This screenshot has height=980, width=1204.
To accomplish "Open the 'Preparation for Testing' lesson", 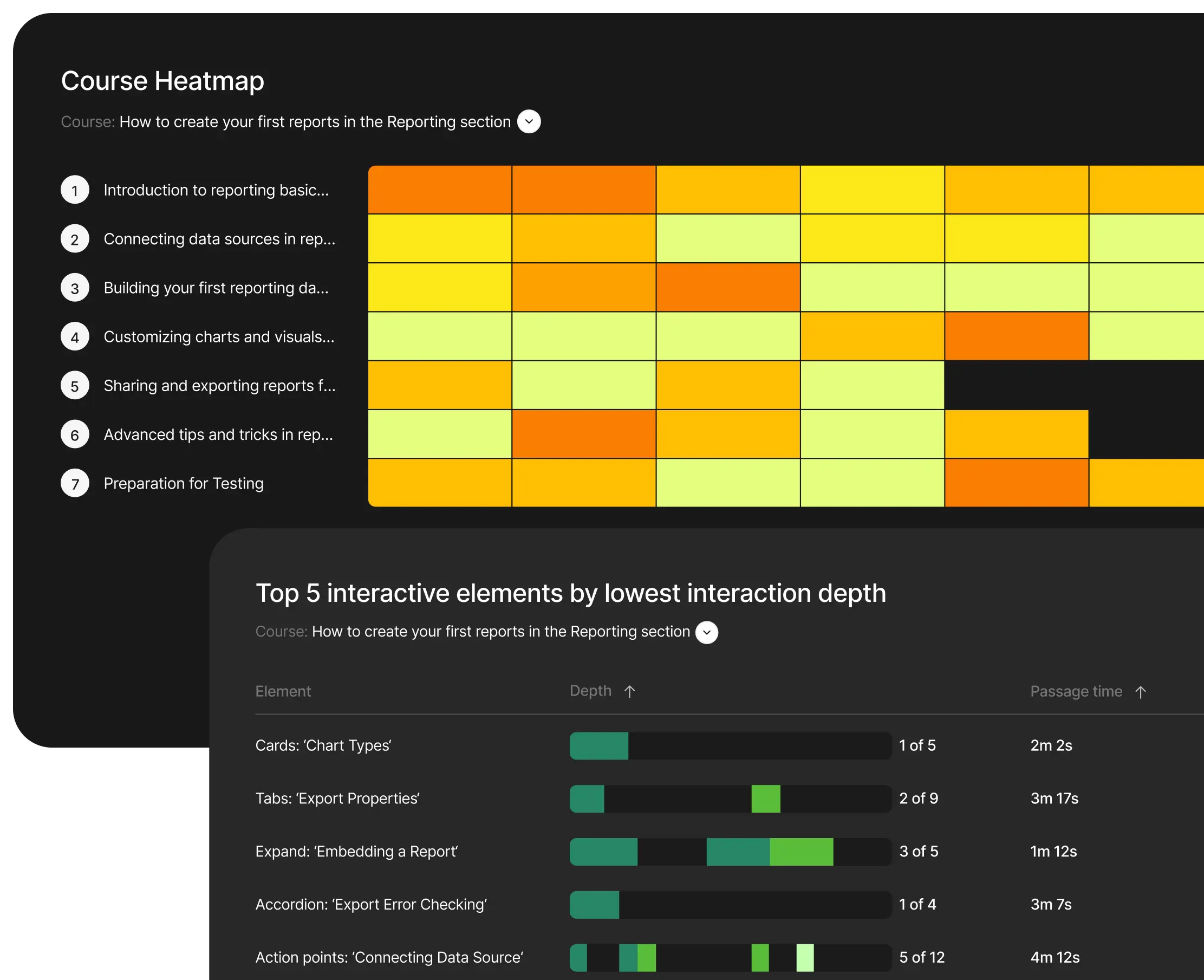I will [184, 484].
